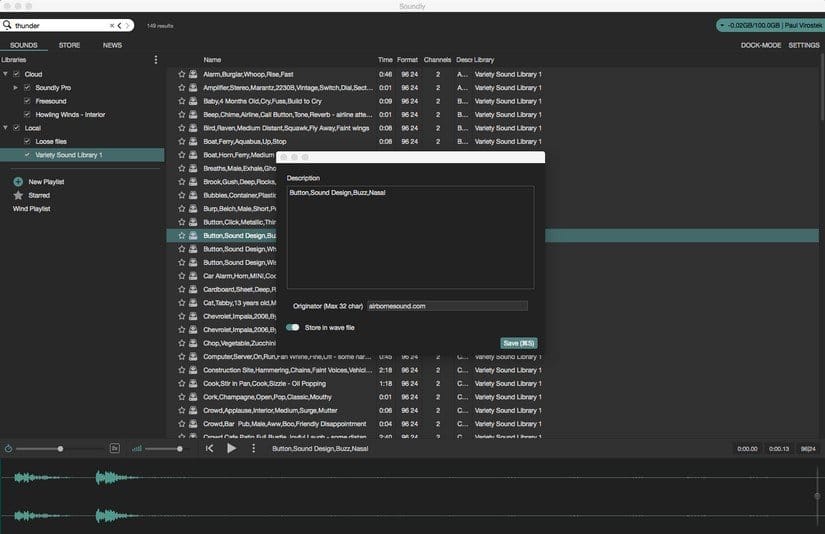
Task: Uncheck the Freesound library checkbox
Action: click(x=27, y=101)
